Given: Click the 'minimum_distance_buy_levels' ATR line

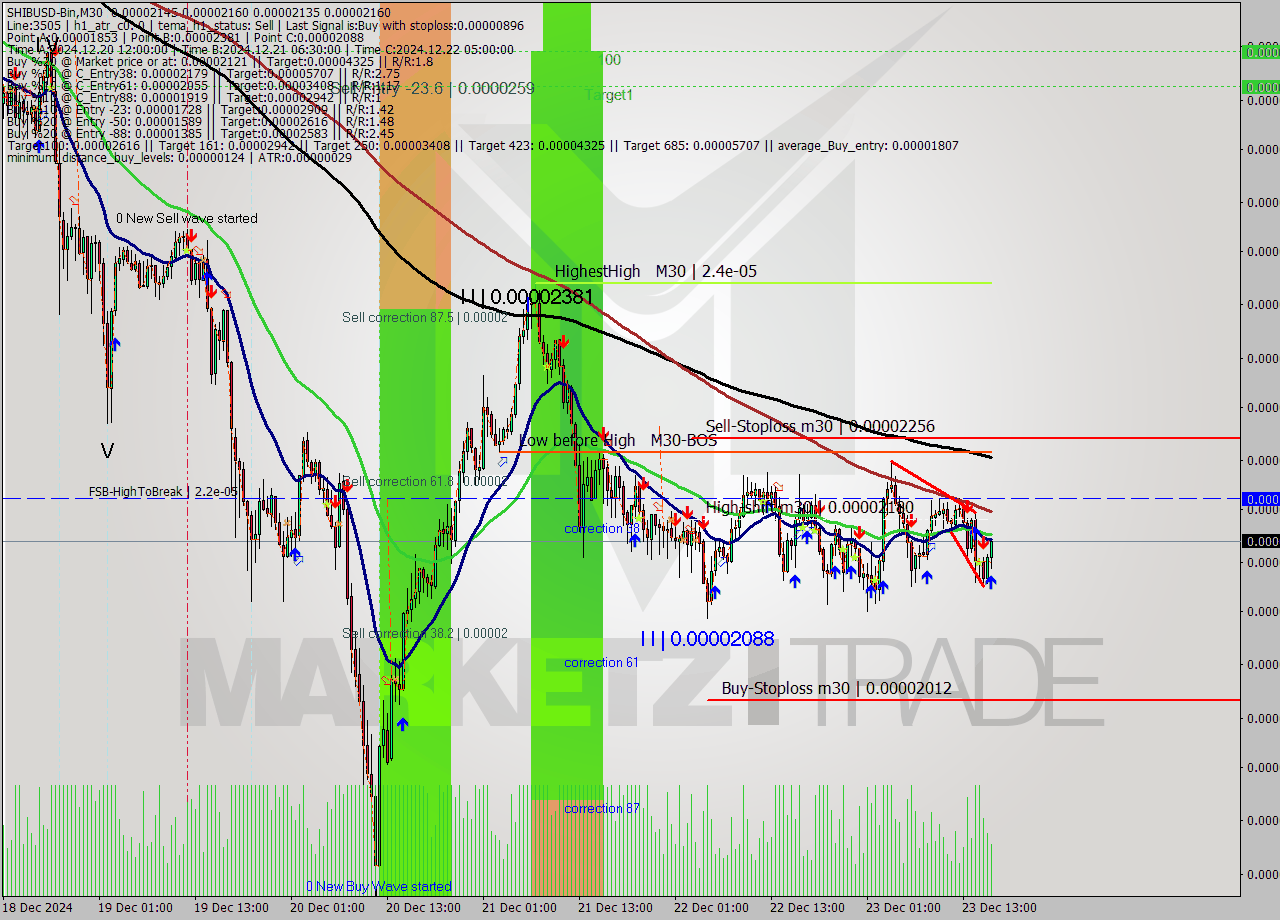Looking at the screenshot, I should pos(178,157).
